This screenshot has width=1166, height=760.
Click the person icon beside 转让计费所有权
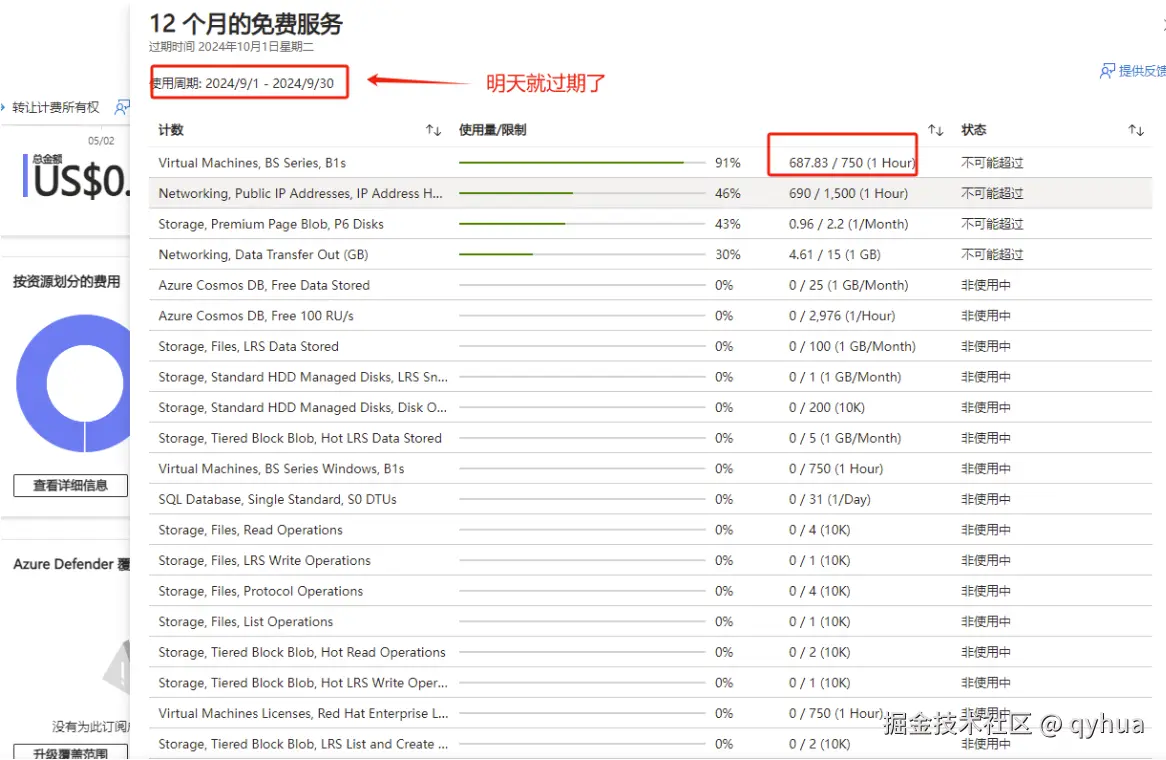pos(122,108)
